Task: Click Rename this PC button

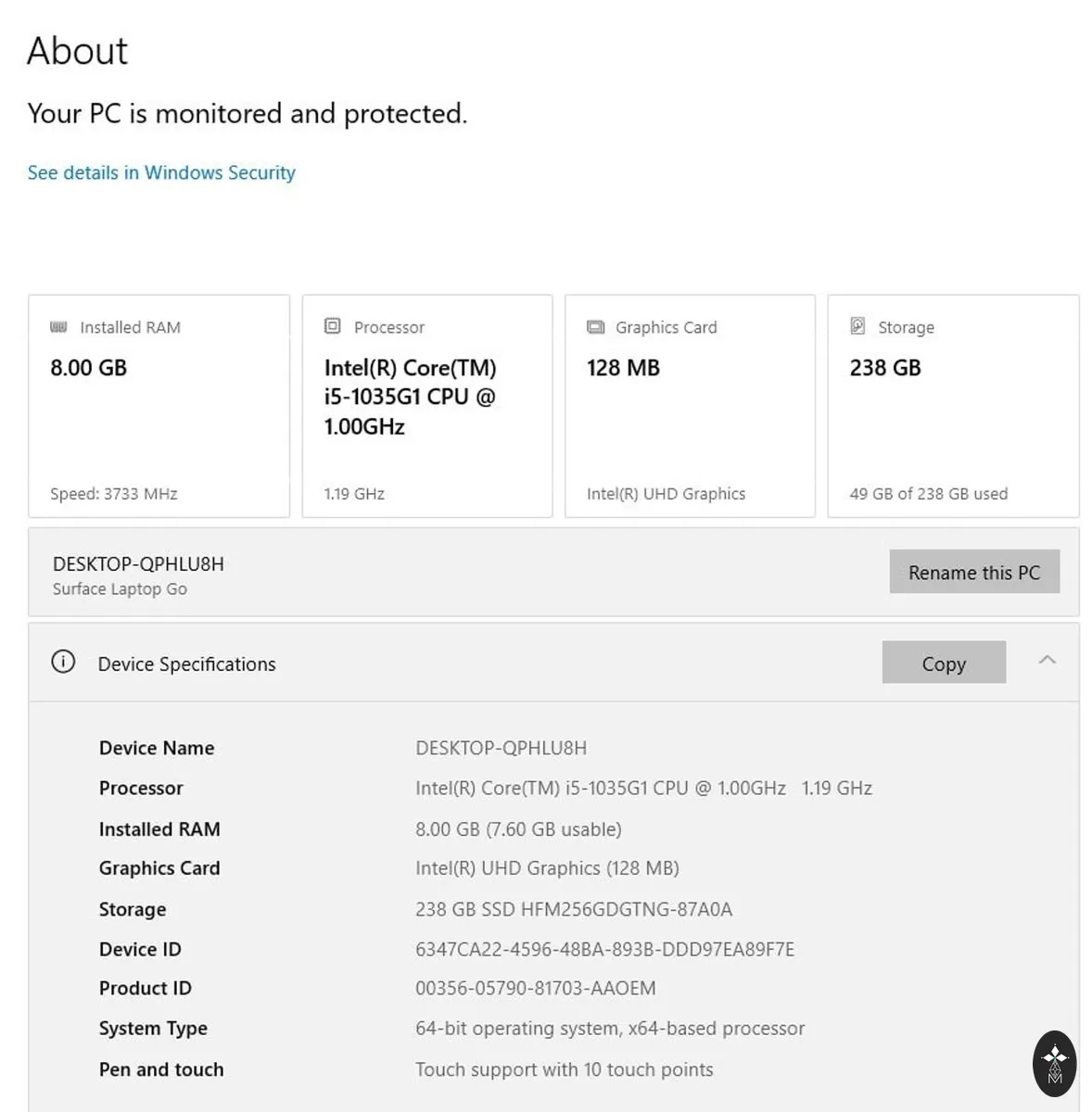Action: tap(974, 572)
